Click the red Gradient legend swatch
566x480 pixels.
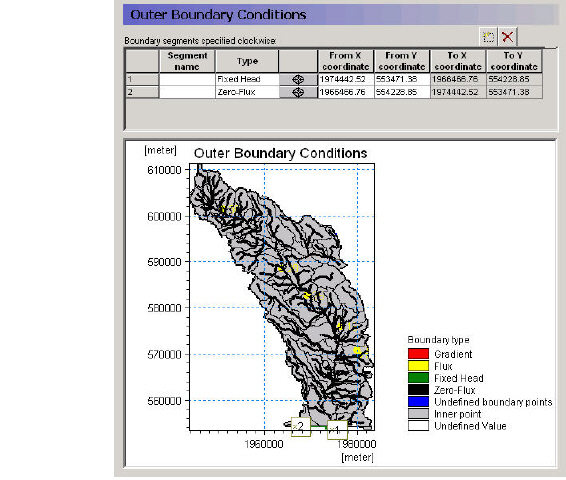tap(418, 354)
